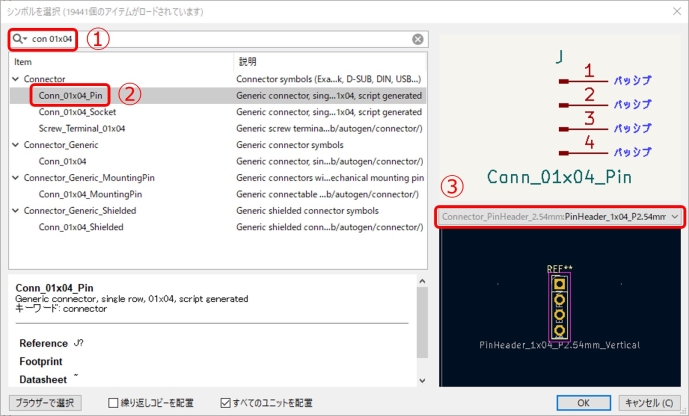The height and width of the screenshot is (416, 689).
Task: Collapse the Connector_Generic_Shielded group
Action: point(15,210)
